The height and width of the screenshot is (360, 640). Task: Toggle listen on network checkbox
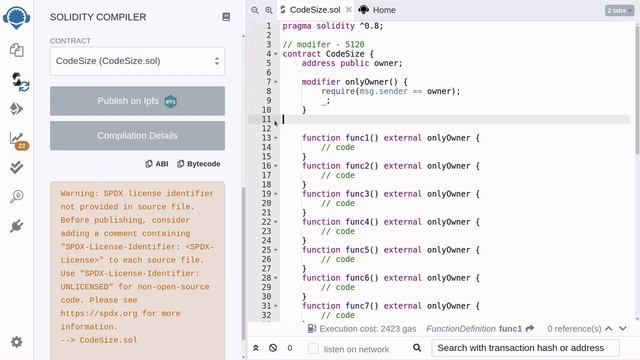tap(313, 349)
